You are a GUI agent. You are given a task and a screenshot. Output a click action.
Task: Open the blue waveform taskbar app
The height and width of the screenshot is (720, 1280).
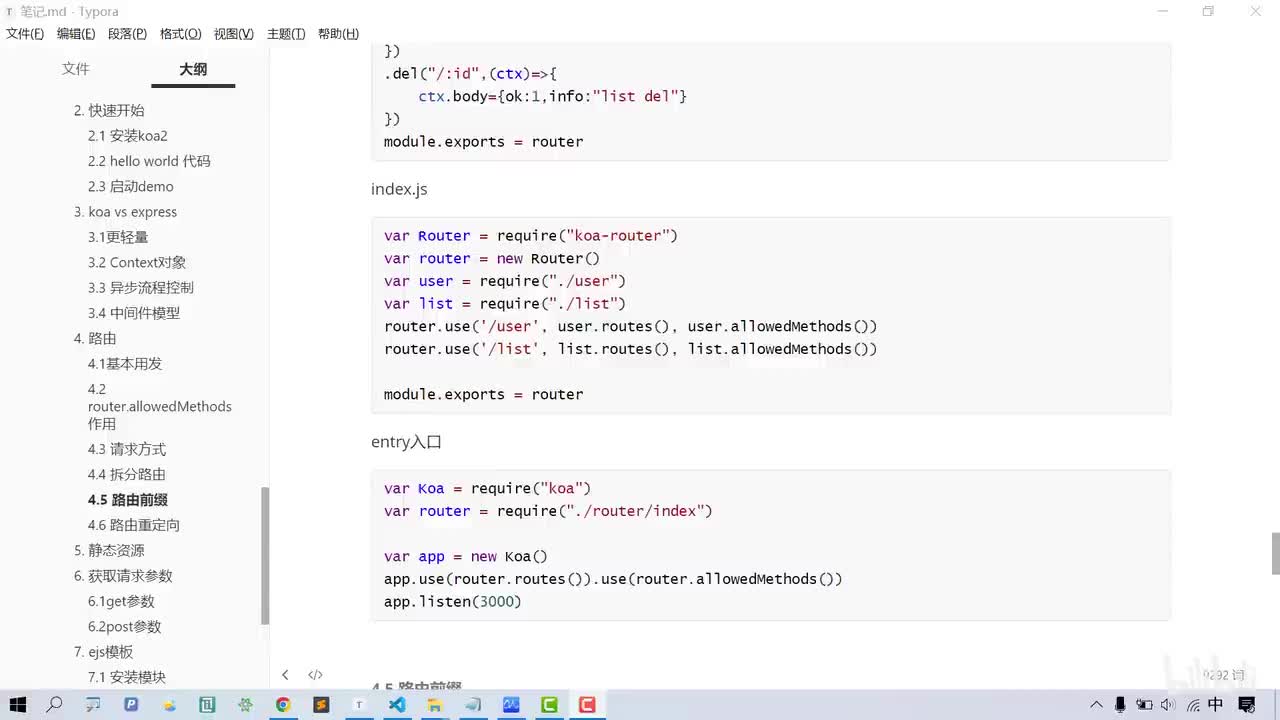511,705
